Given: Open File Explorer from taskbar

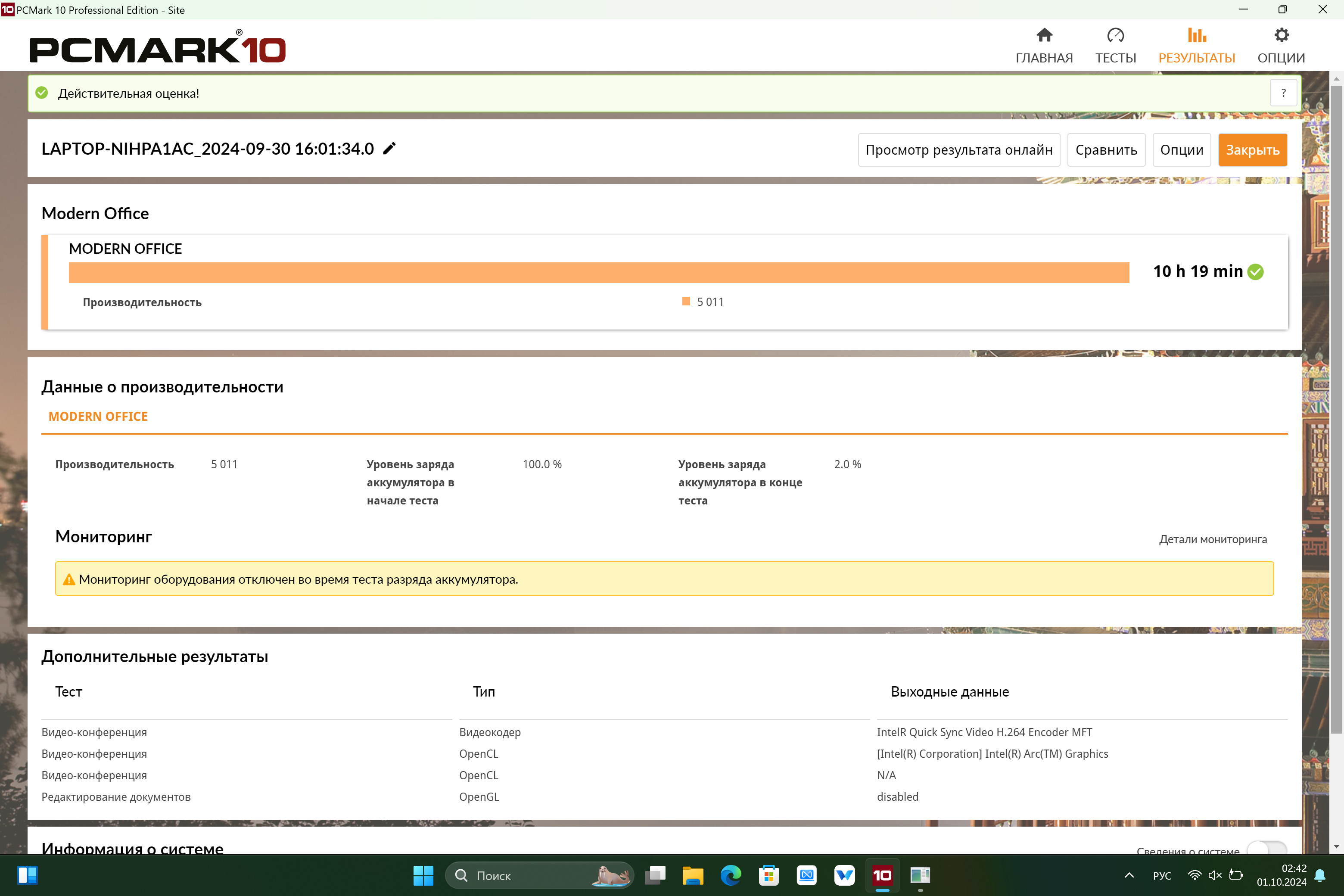Looking at the screenshot, I should [693, 875].
